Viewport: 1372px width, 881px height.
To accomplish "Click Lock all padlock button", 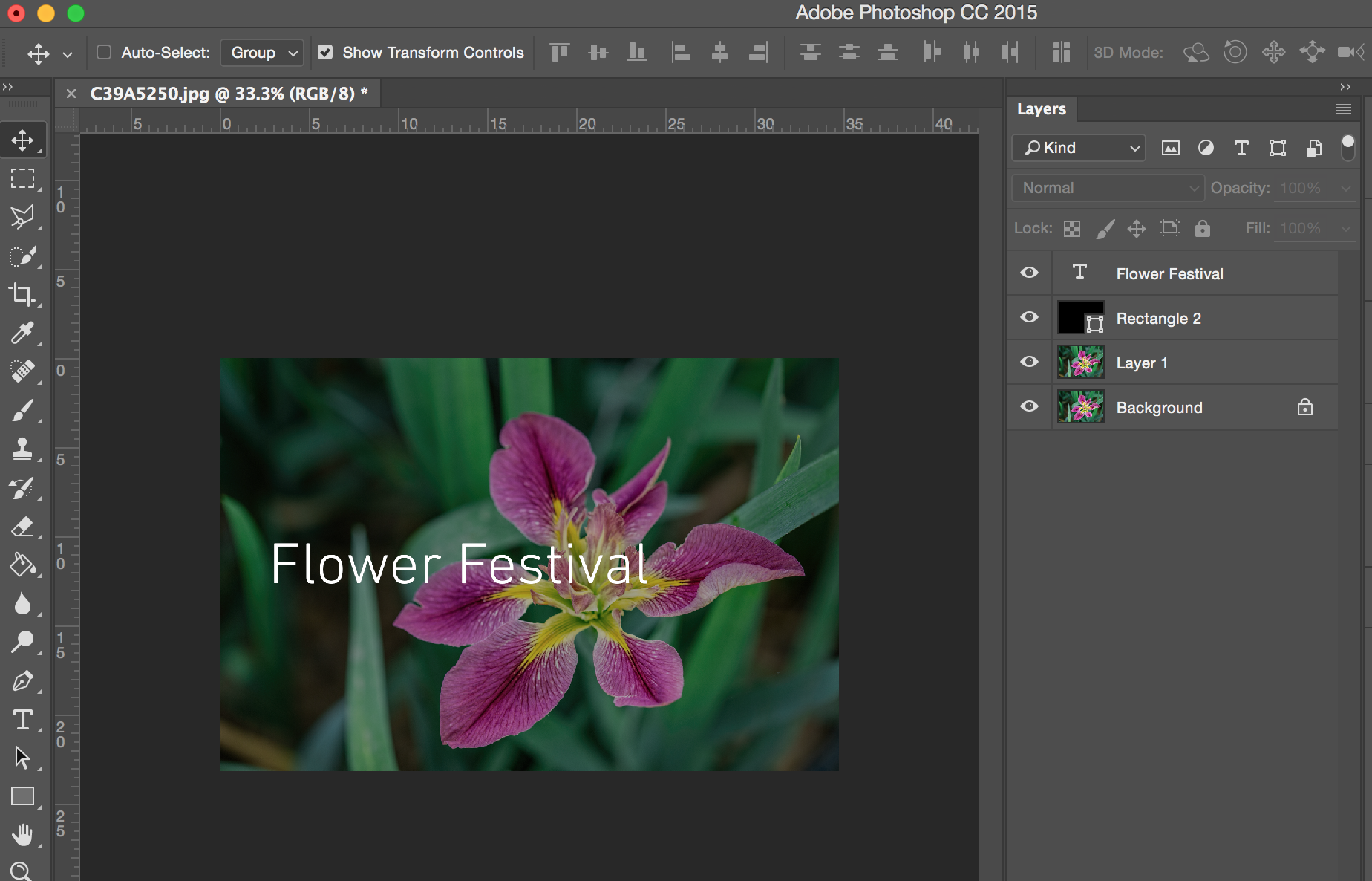I will [x=1203, y=228].
